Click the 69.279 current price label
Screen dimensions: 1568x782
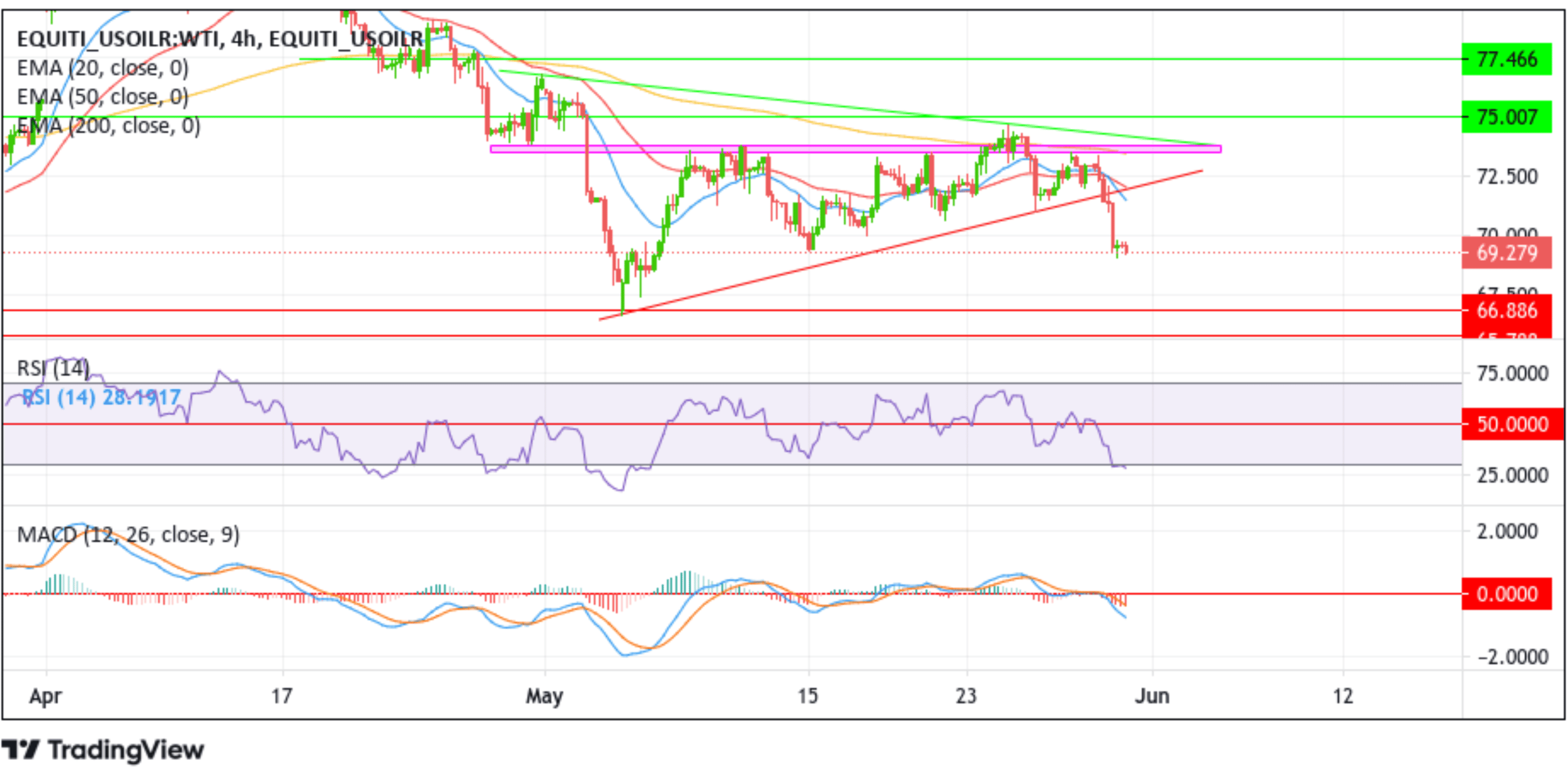[x=1506, y=253]
